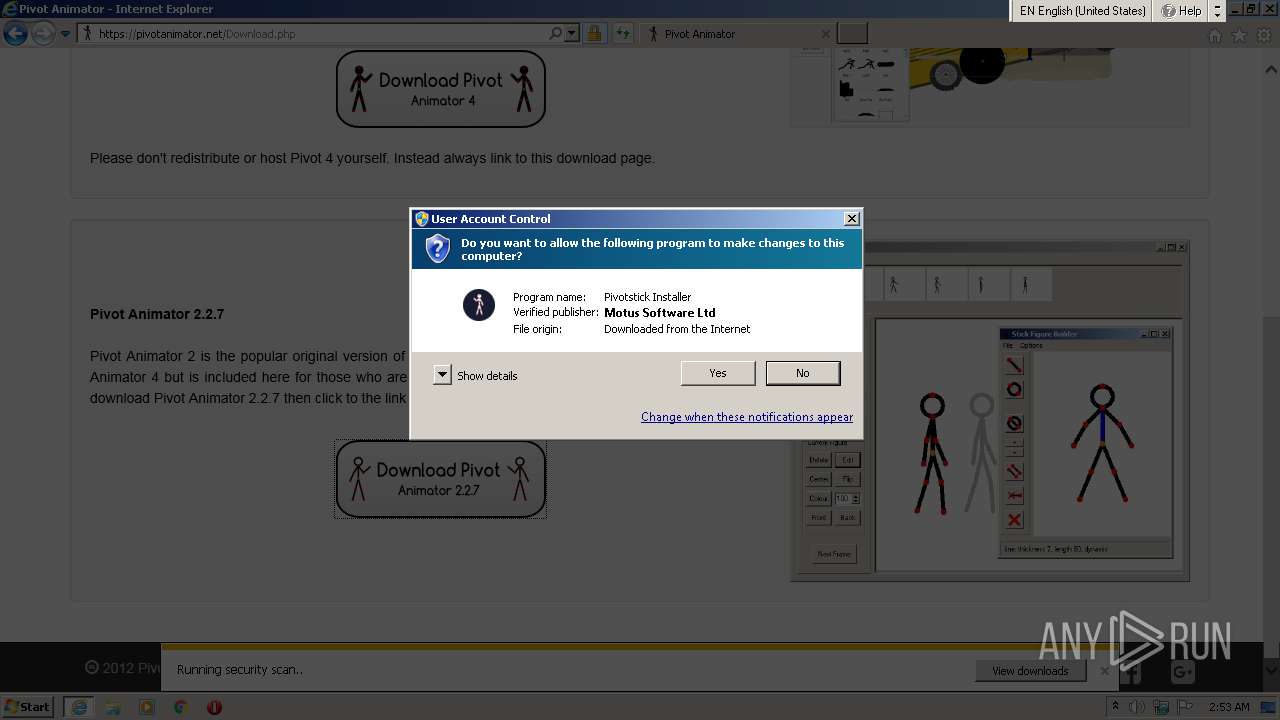Click the UAC shield question icon
The height and width of the screenshot is (720, 1280).
(438, 249)
